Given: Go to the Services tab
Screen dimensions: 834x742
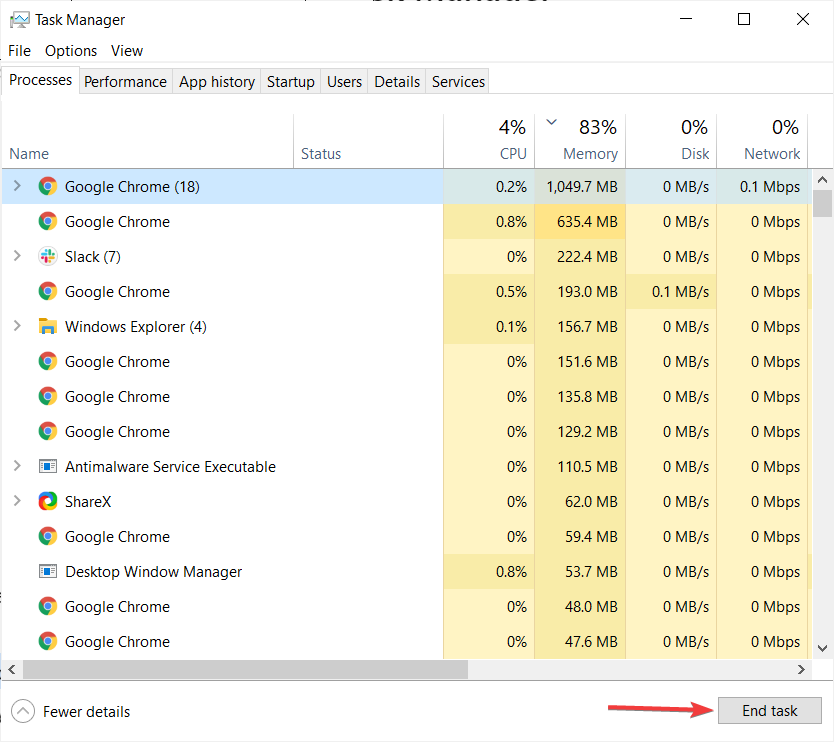Looking at the screenshot, I should (x=458, y=81).
